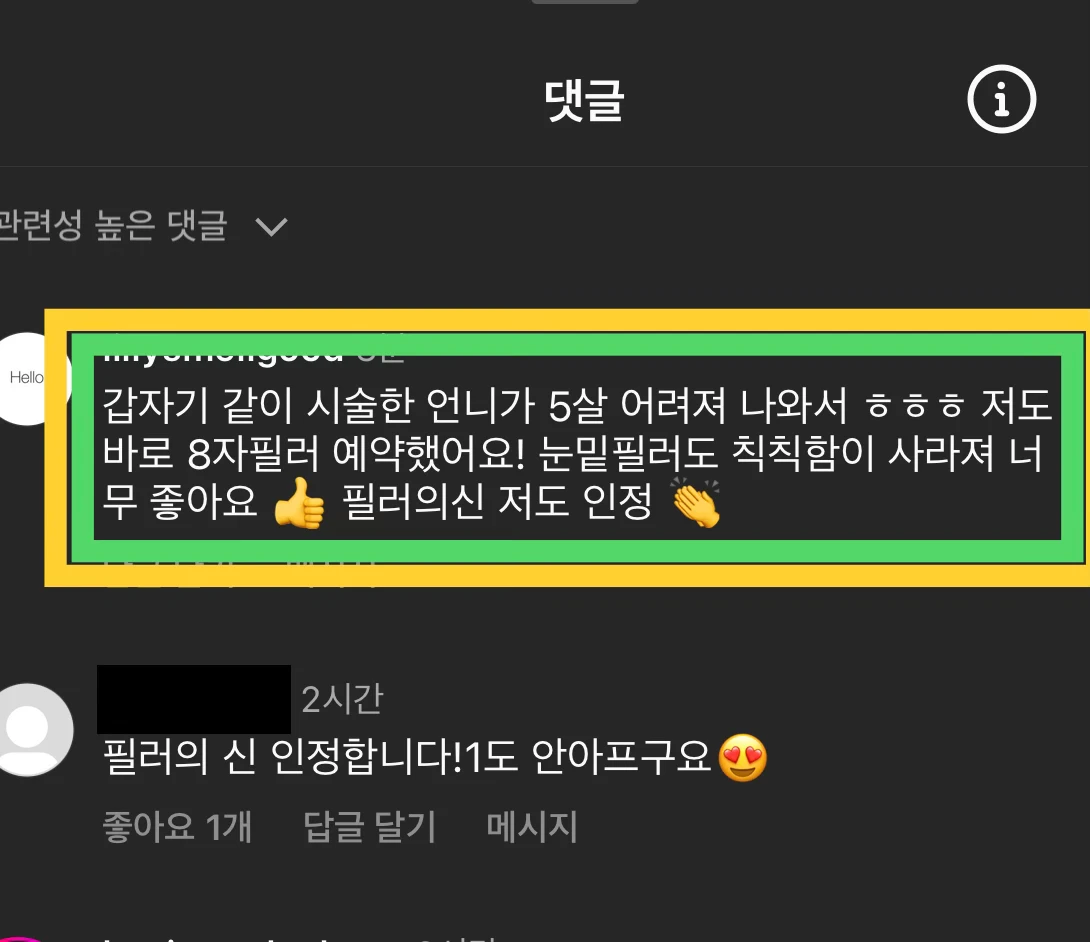The width and height of the screenshot is (1090, 942).
Task: Select the 필러의 신 인정합니다 comment text
Action: tap(407, 756)
